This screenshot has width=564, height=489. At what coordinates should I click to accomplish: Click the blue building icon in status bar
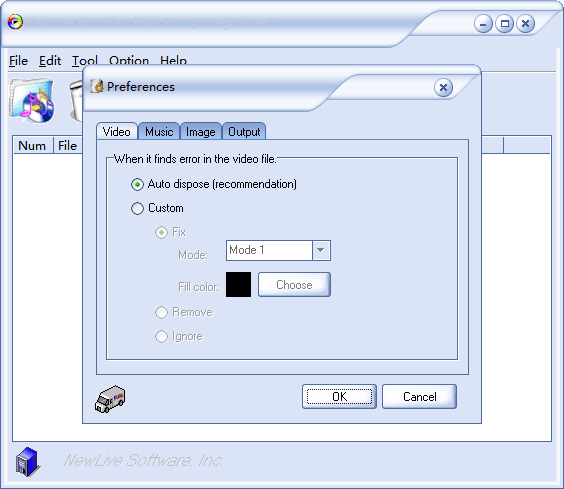click(x=28, y=462)
